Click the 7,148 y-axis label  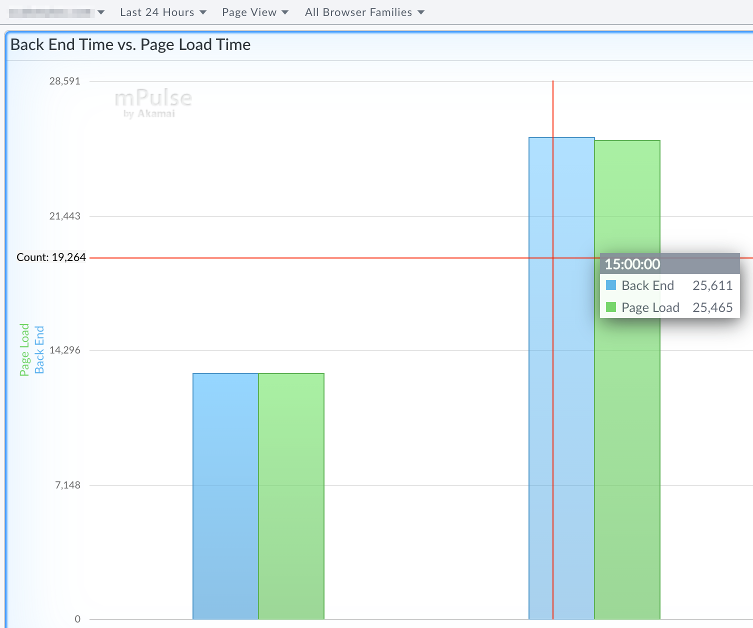(67, 485)
